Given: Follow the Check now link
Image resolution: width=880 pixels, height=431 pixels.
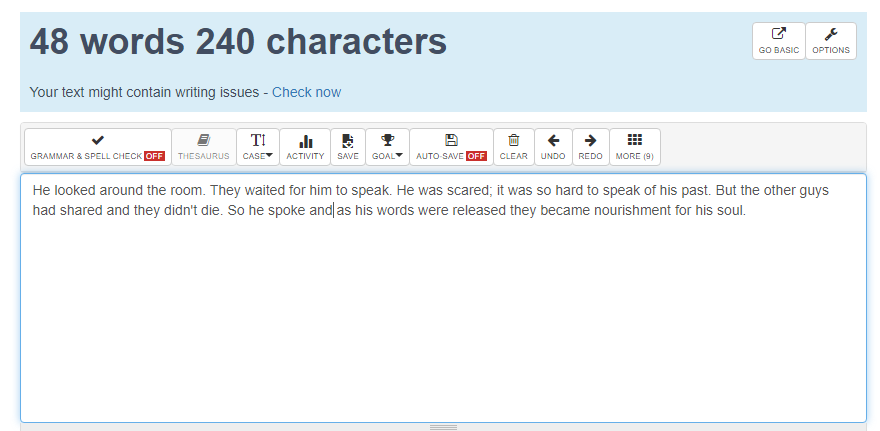Looking at the screenshot, I should tap(306, 92).
